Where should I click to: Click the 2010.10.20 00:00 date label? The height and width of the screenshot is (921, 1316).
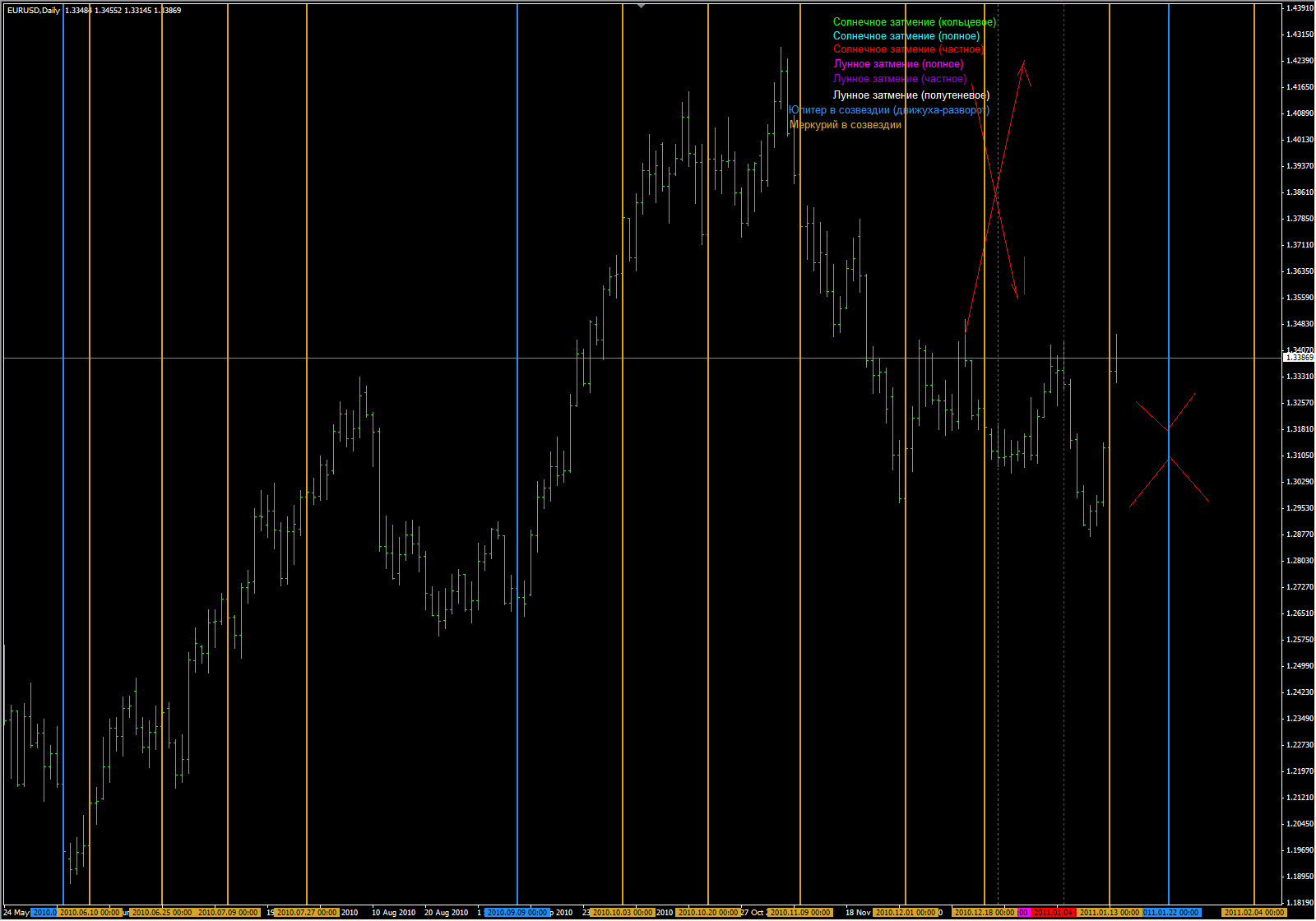[707, 913]
